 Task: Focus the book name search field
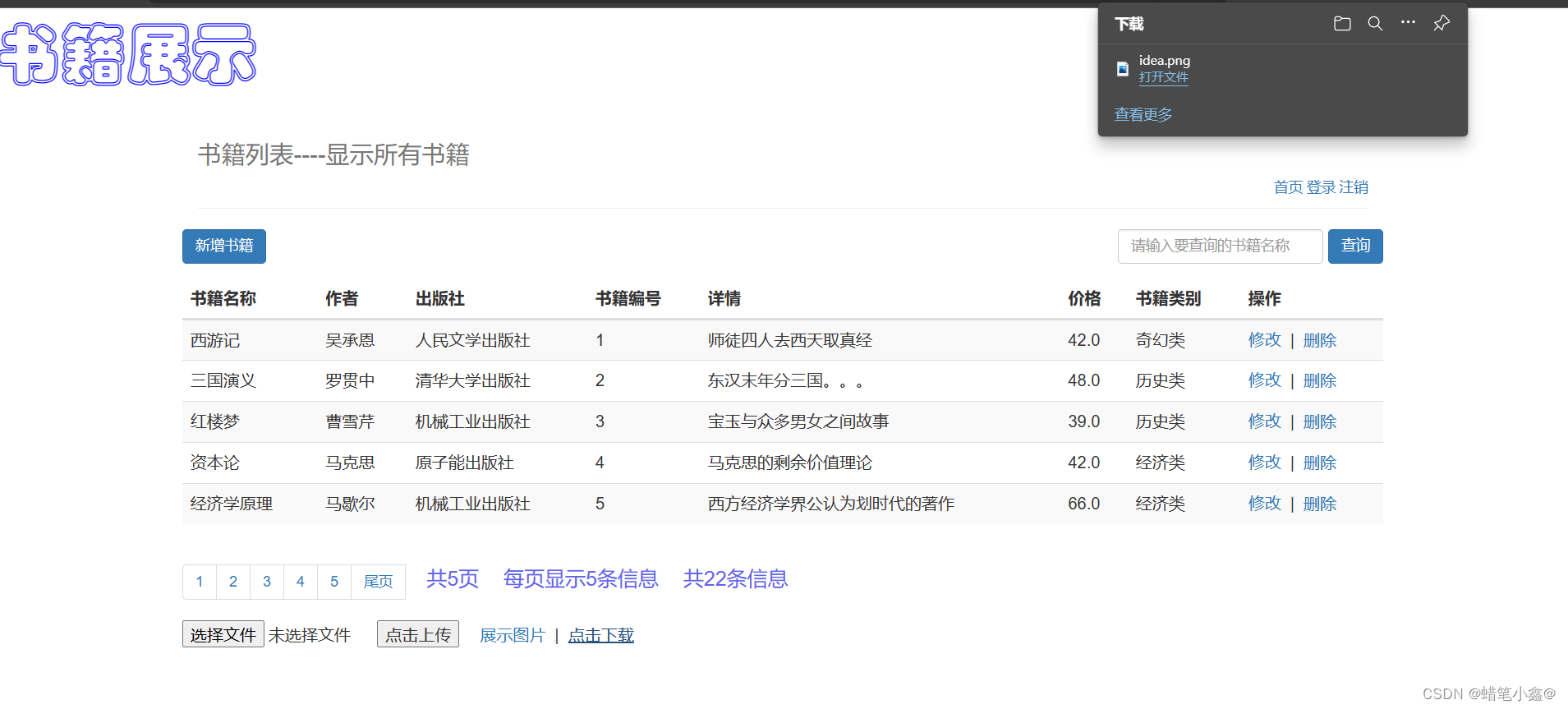tap(1220, 246)
